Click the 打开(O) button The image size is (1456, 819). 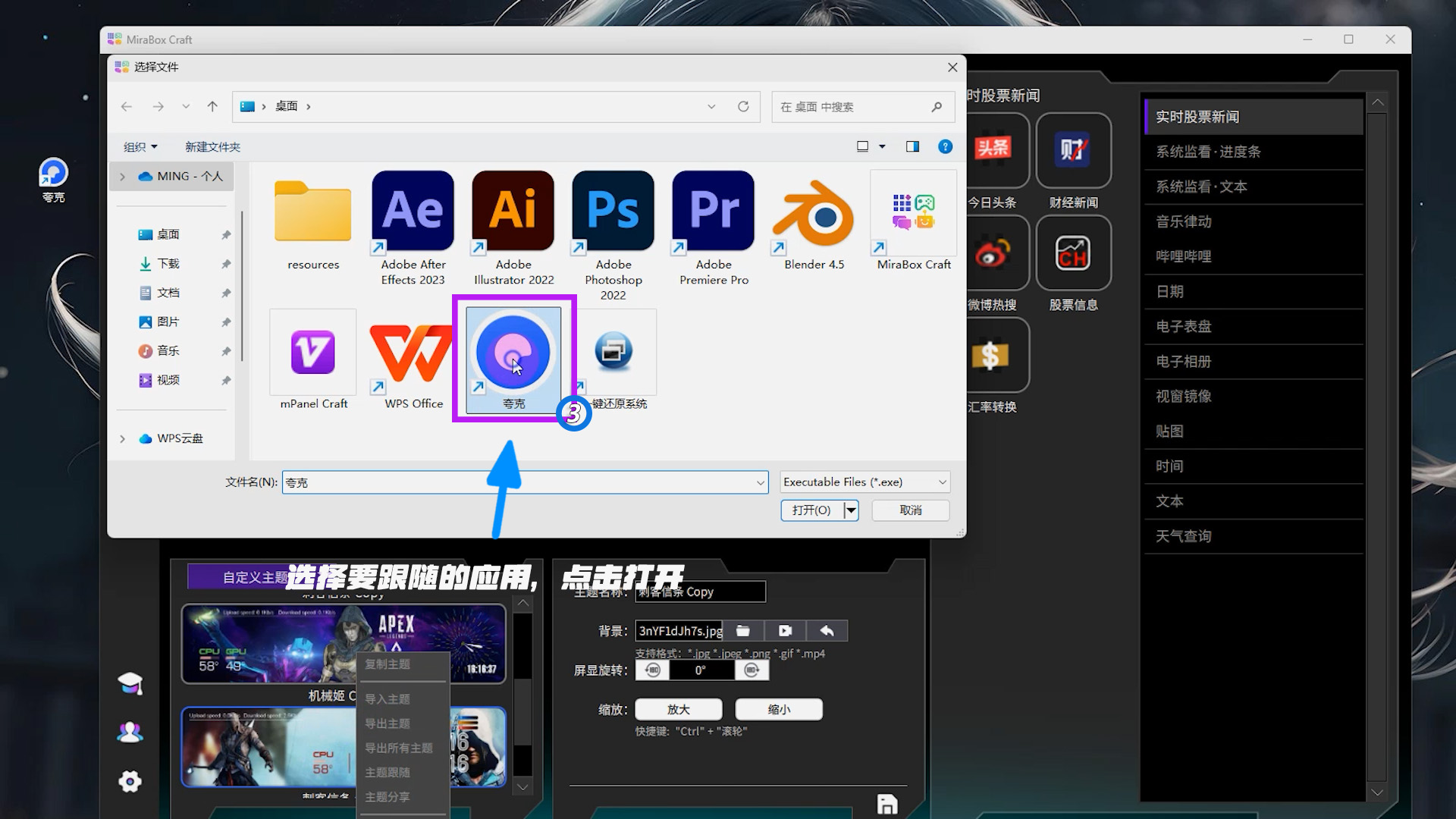pos(811,510)
